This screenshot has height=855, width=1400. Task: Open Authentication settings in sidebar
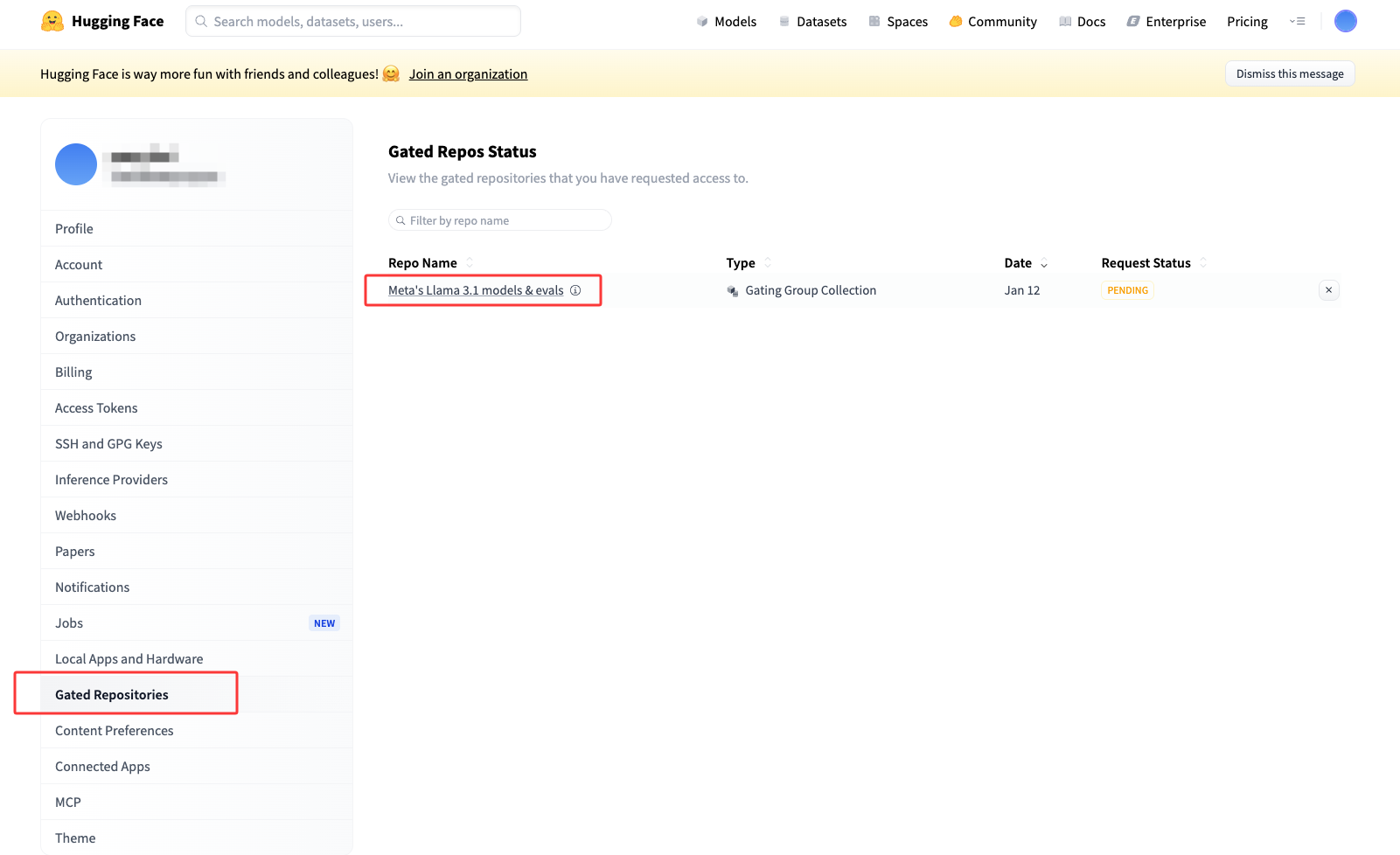(x=197, y=300)
